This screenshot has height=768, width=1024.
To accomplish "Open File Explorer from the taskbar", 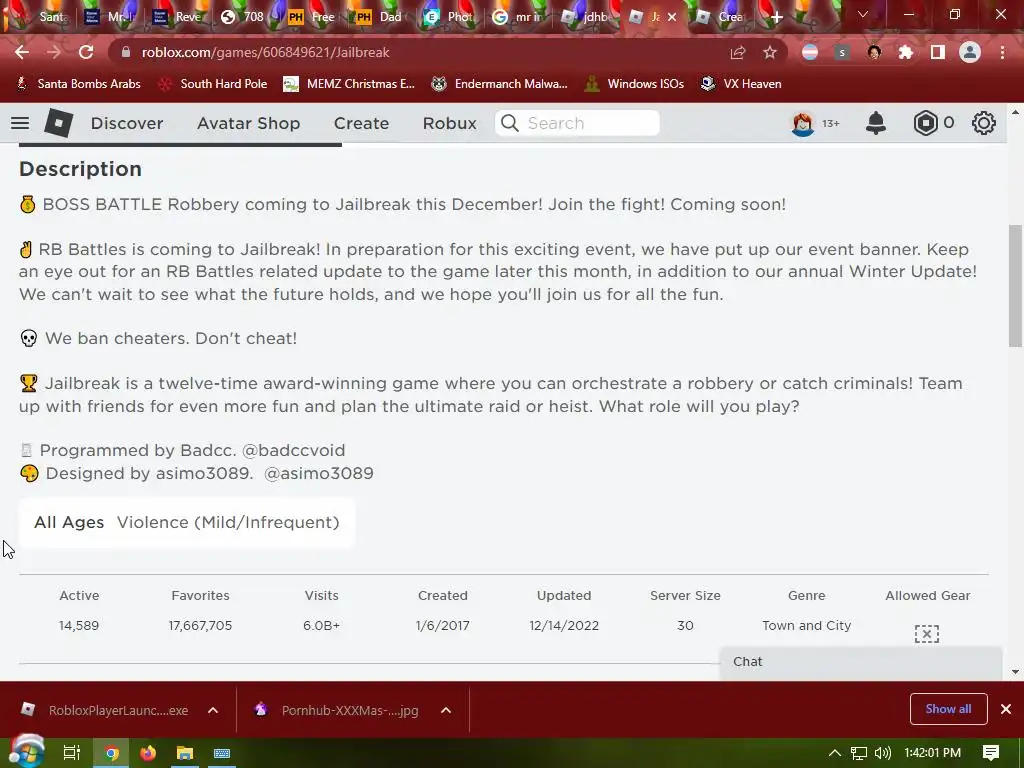I will pyautogui.click(x=185, y=753).
